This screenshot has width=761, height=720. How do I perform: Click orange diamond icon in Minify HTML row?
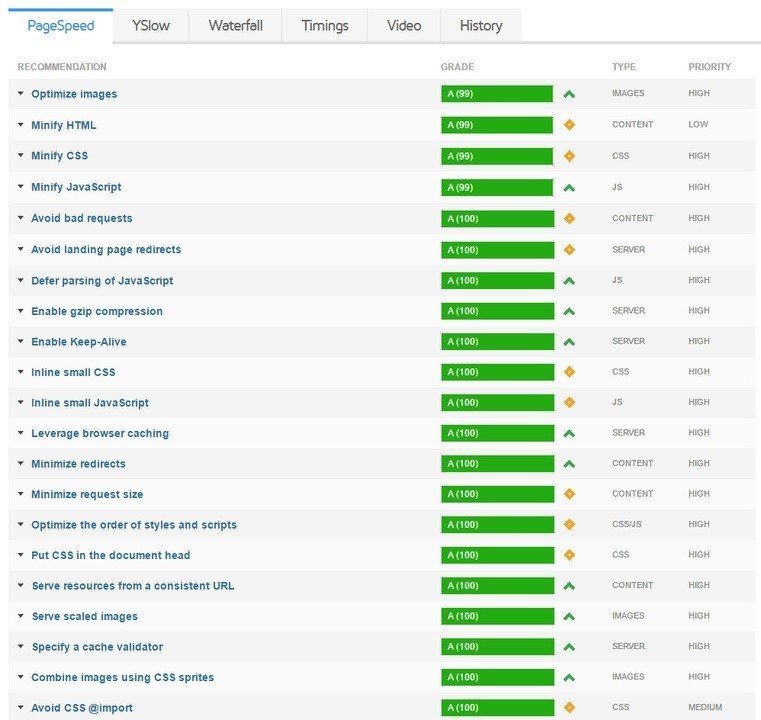(x=569, y=125)
